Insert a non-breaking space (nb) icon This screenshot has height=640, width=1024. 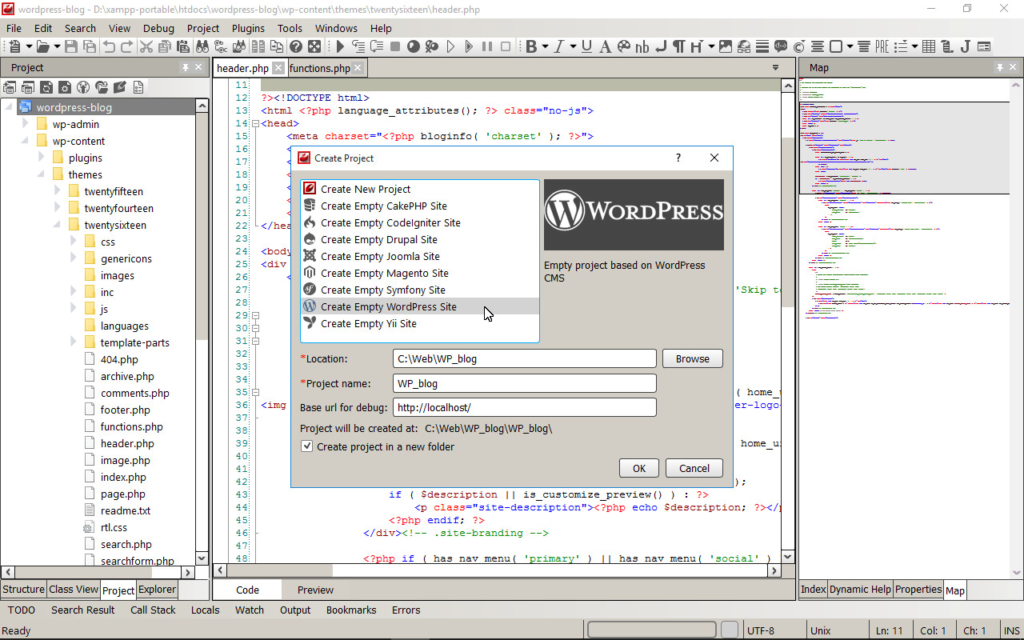click(x=642, y=46)
